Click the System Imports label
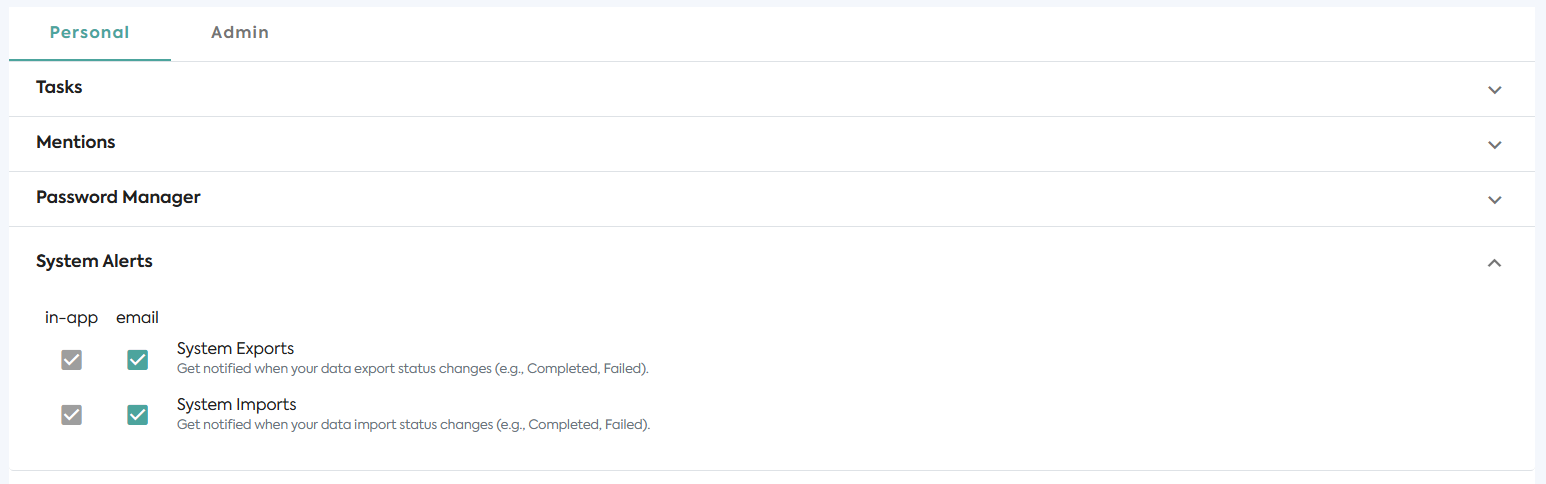This screenshot has width=1546, height=484. pyautogui.click(x=236, y=405)
